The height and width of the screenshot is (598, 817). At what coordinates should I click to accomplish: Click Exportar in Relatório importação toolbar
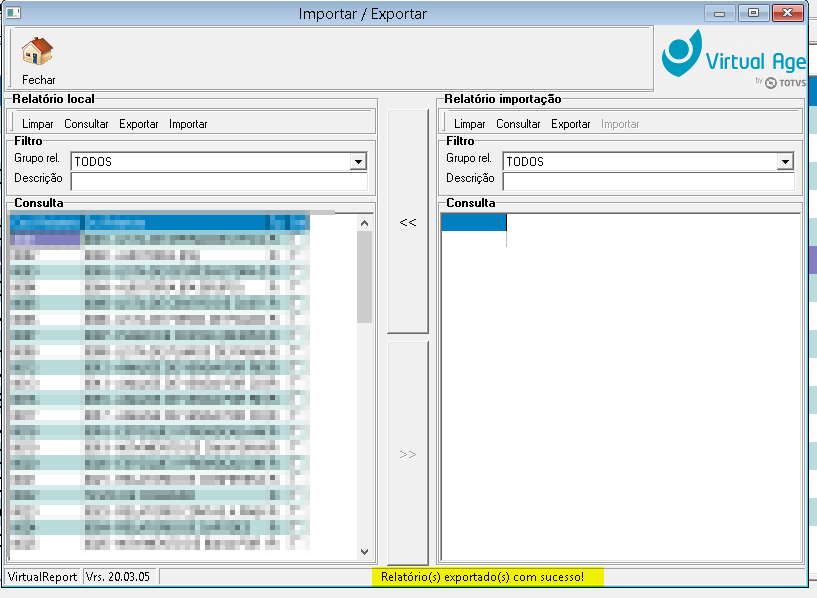pos(571,124)
